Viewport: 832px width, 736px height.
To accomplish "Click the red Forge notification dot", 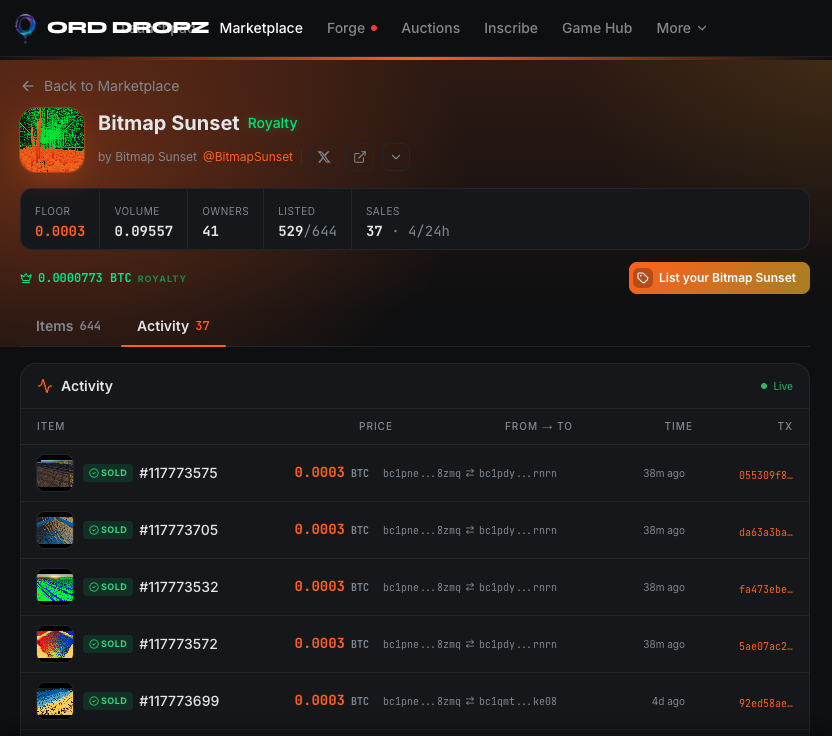I will tap(374, 28).
